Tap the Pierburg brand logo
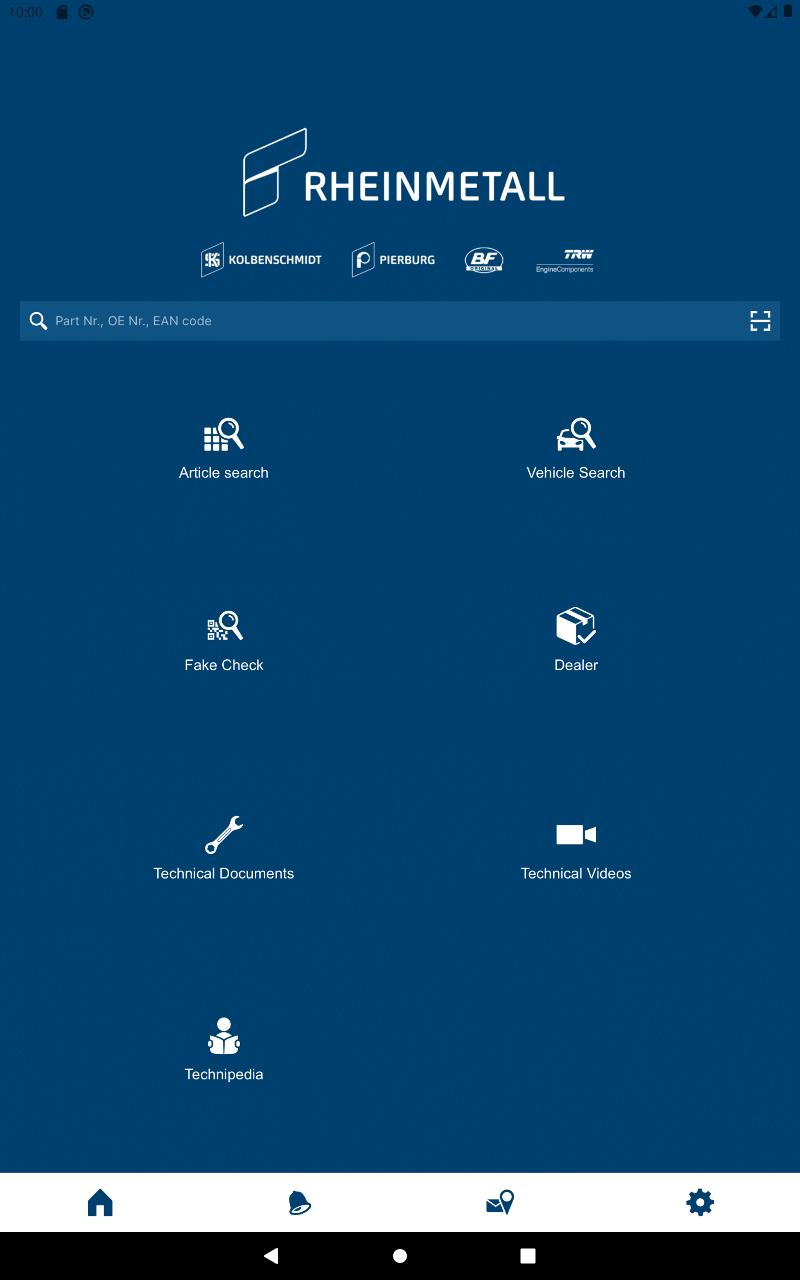Screen dimensions: 800x1280 coord(393,260)
